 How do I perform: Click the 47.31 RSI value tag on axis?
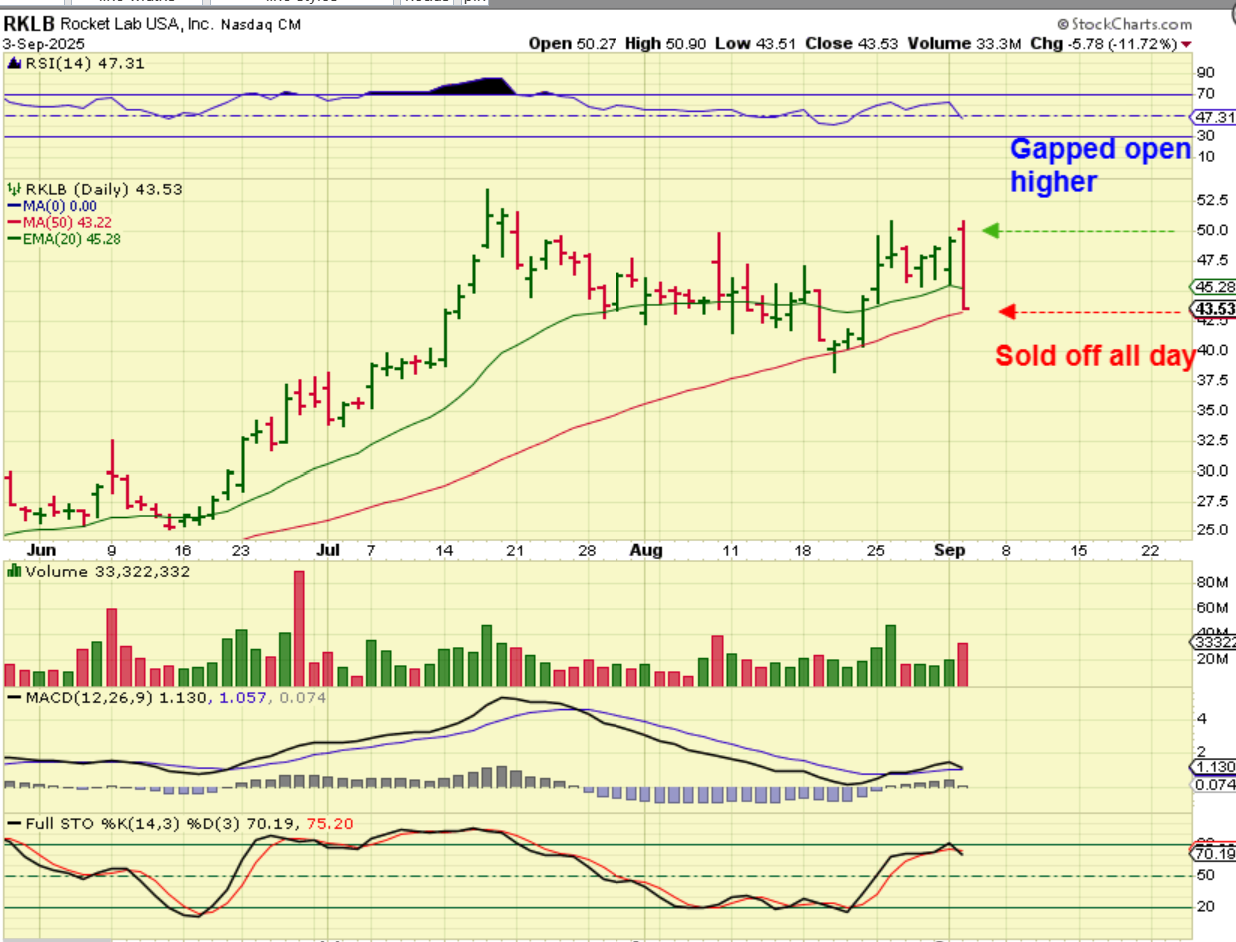[x=1214, y=116]
